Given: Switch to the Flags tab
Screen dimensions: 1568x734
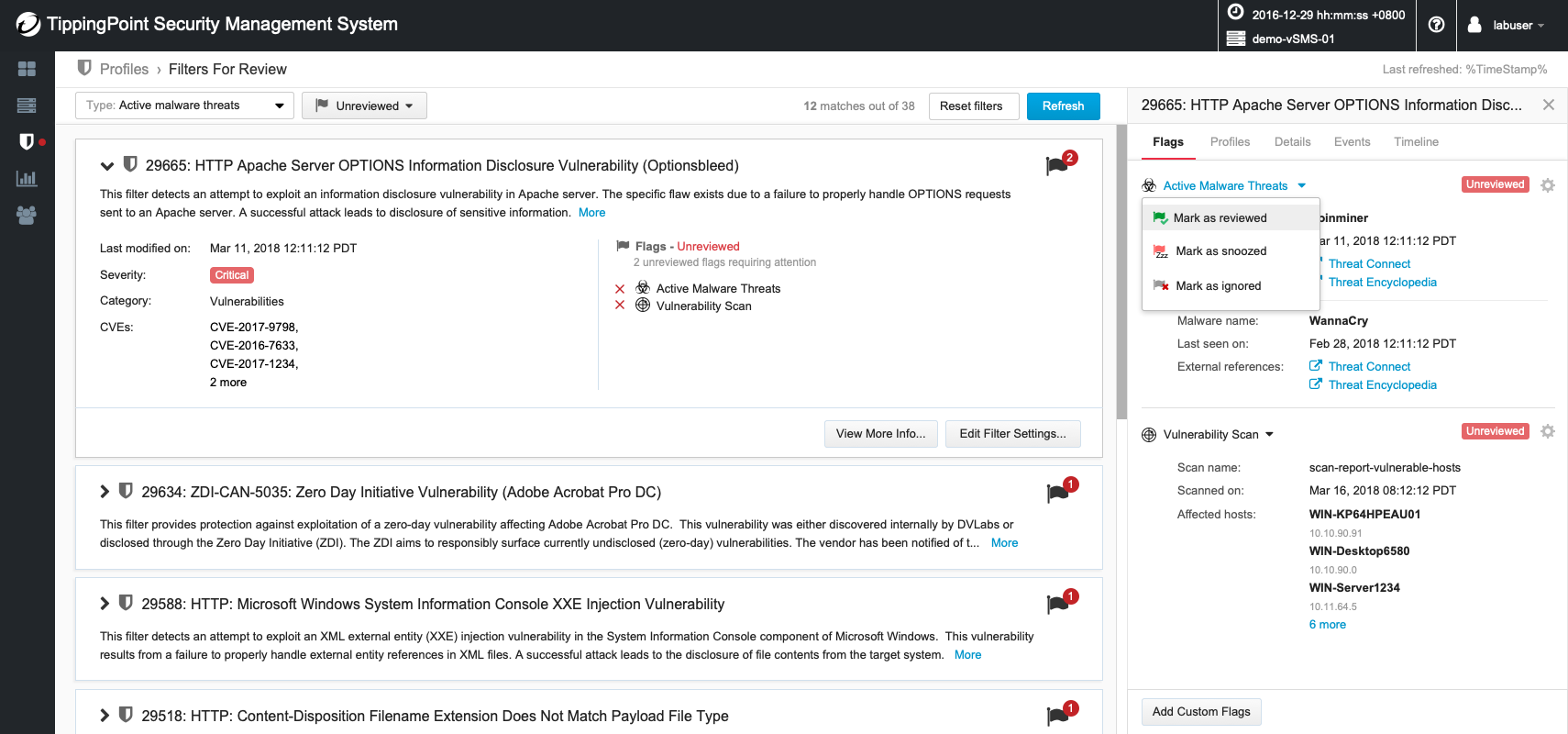Looking at the screenshot, I should tap(1168, 142).
